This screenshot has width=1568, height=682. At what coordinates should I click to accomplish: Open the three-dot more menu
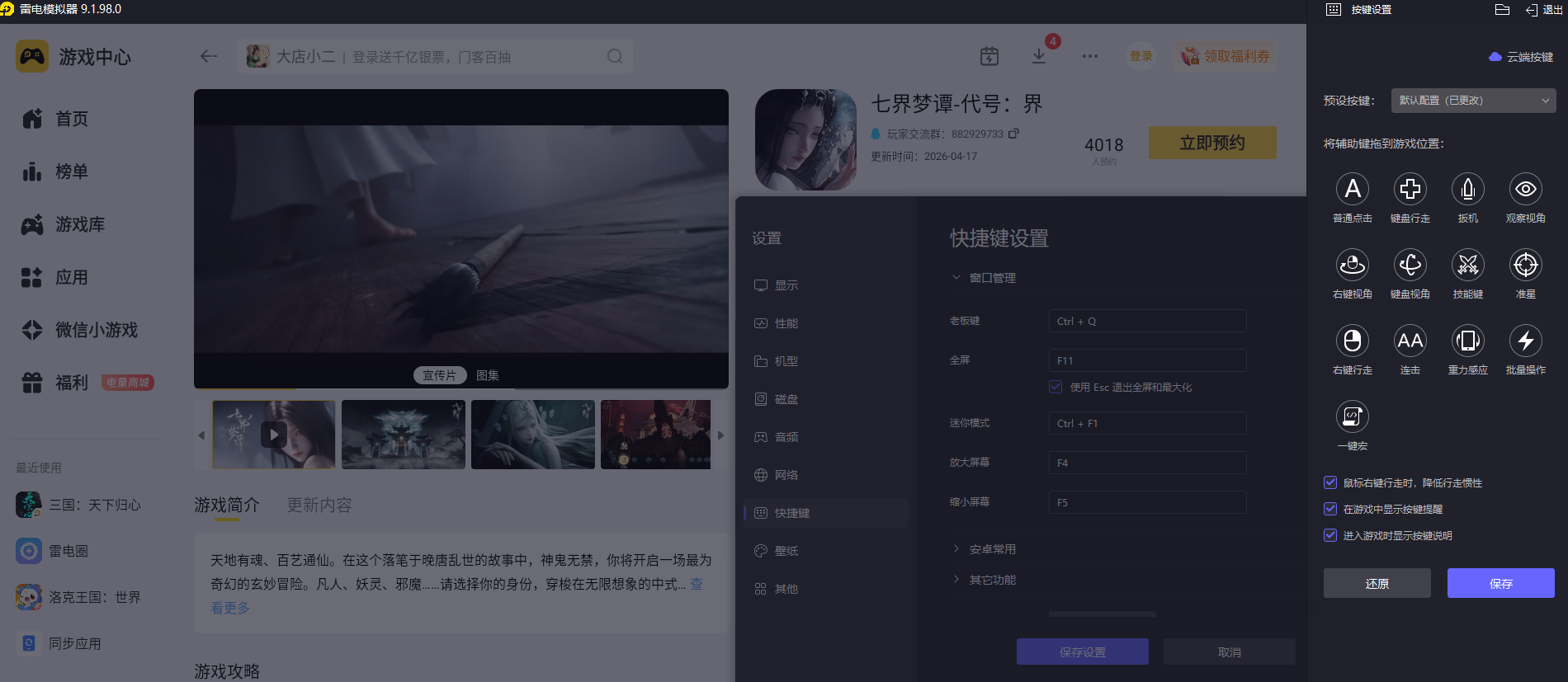point(1090,56)
